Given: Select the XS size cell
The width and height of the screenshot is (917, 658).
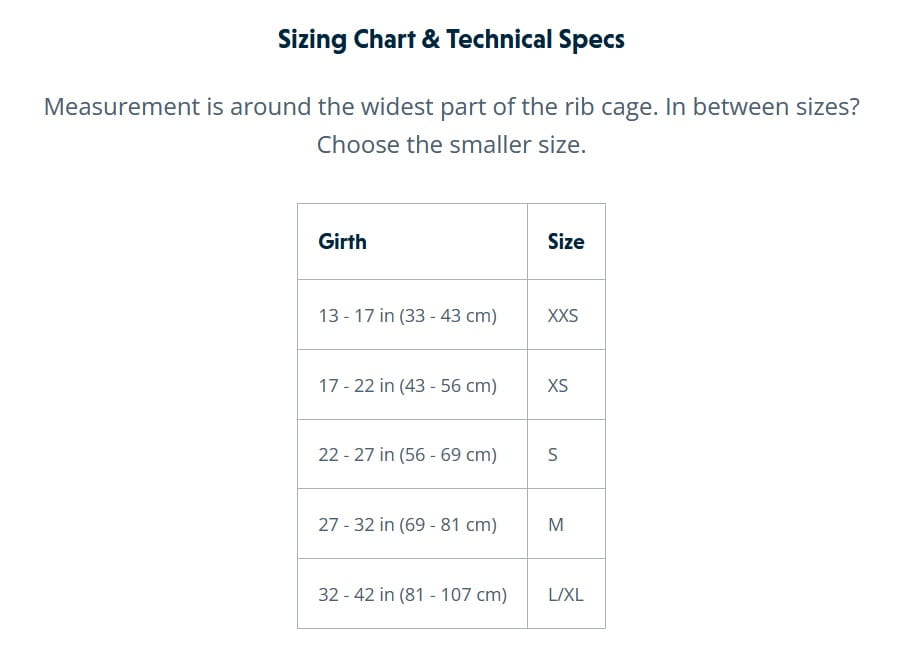Looking at the screenshot, I should click(558, 386).
